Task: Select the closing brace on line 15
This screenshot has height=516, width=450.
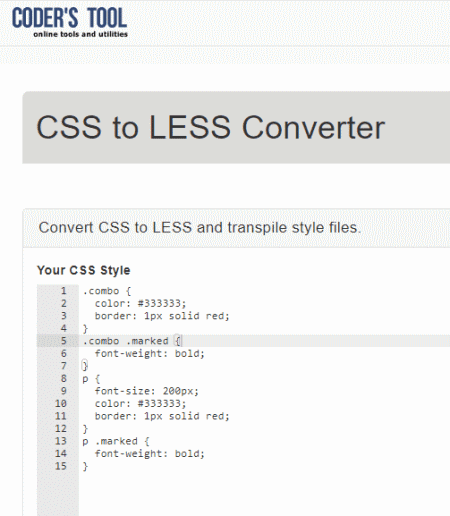Action: (85, 466)
